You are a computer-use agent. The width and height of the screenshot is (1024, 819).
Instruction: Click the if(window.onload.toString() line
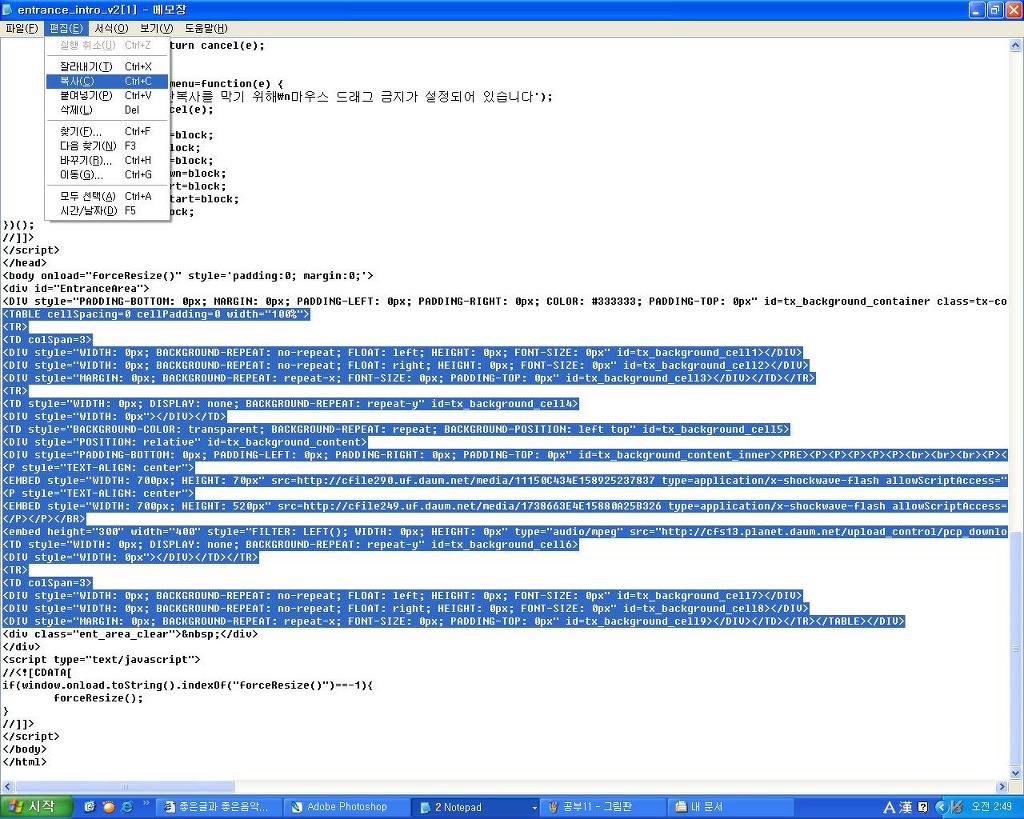coord(187,685)
